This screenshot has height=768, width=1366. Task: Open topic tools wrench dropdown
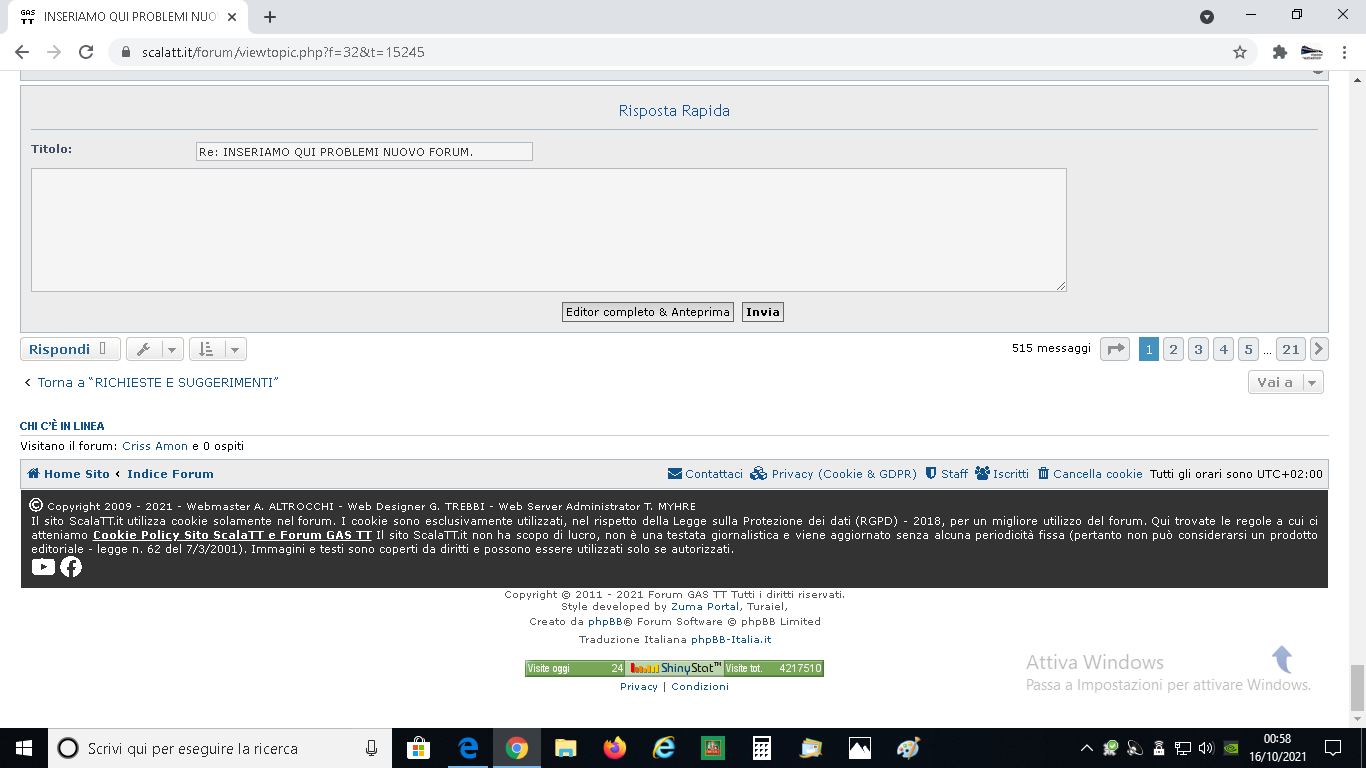pyautogui.click(x=155, y=349)
